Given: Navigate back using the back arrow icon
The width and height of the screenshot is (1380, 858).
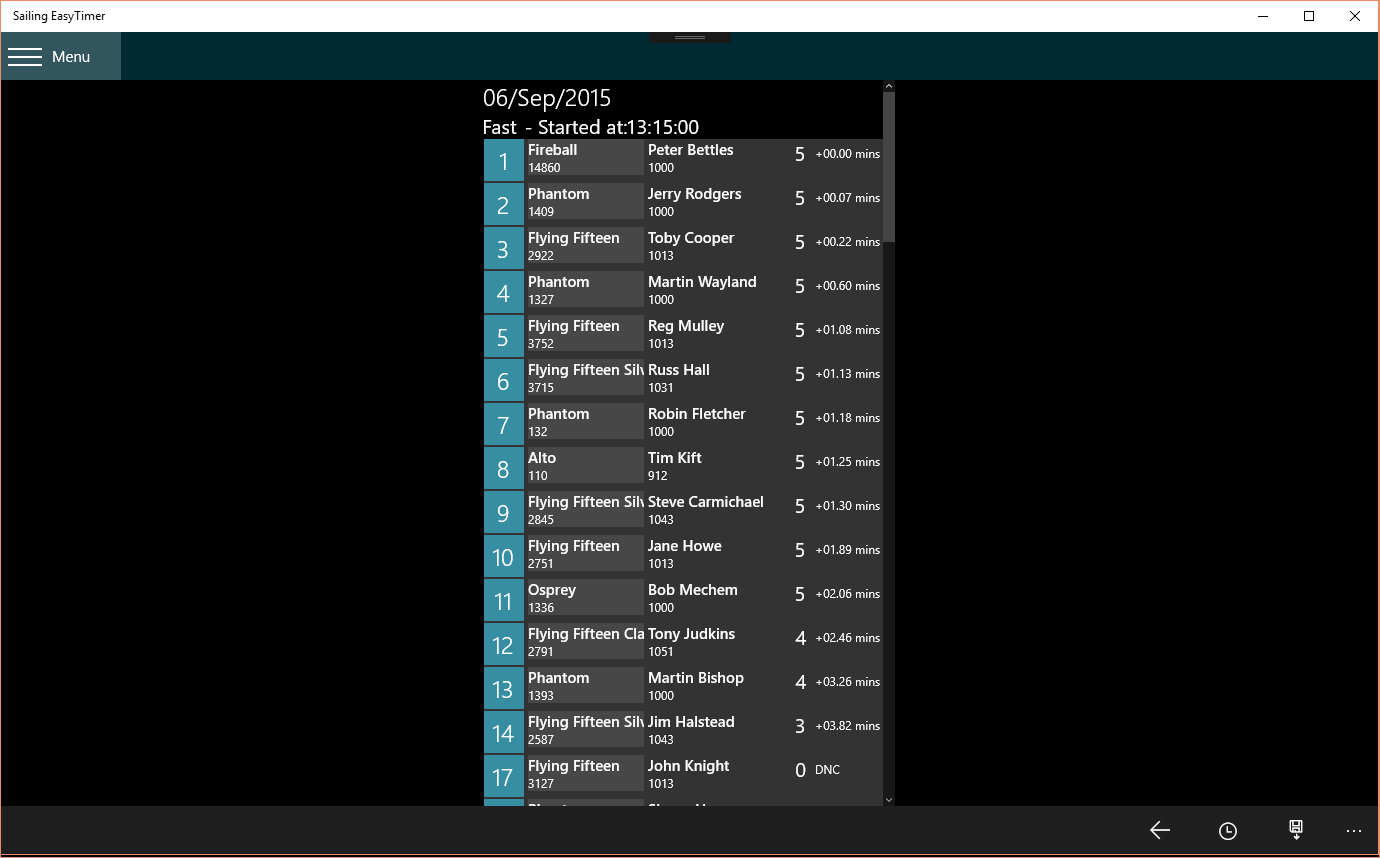Looking at the screenshot, I should pyautogui.click(x=1159, y=830).
